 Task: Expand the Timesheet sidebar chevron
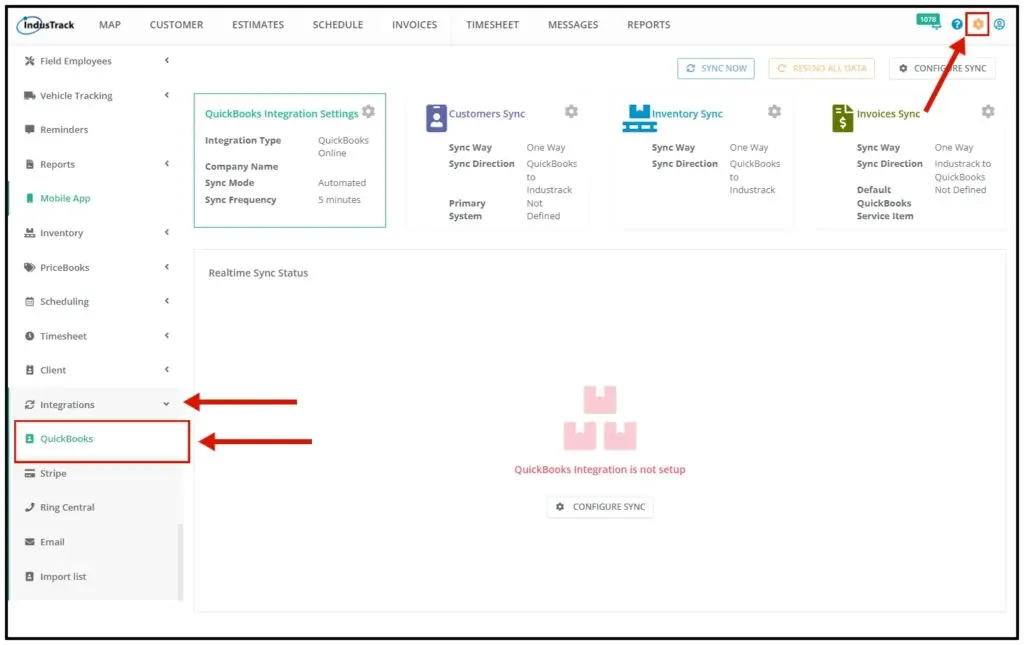click(167, 336)
